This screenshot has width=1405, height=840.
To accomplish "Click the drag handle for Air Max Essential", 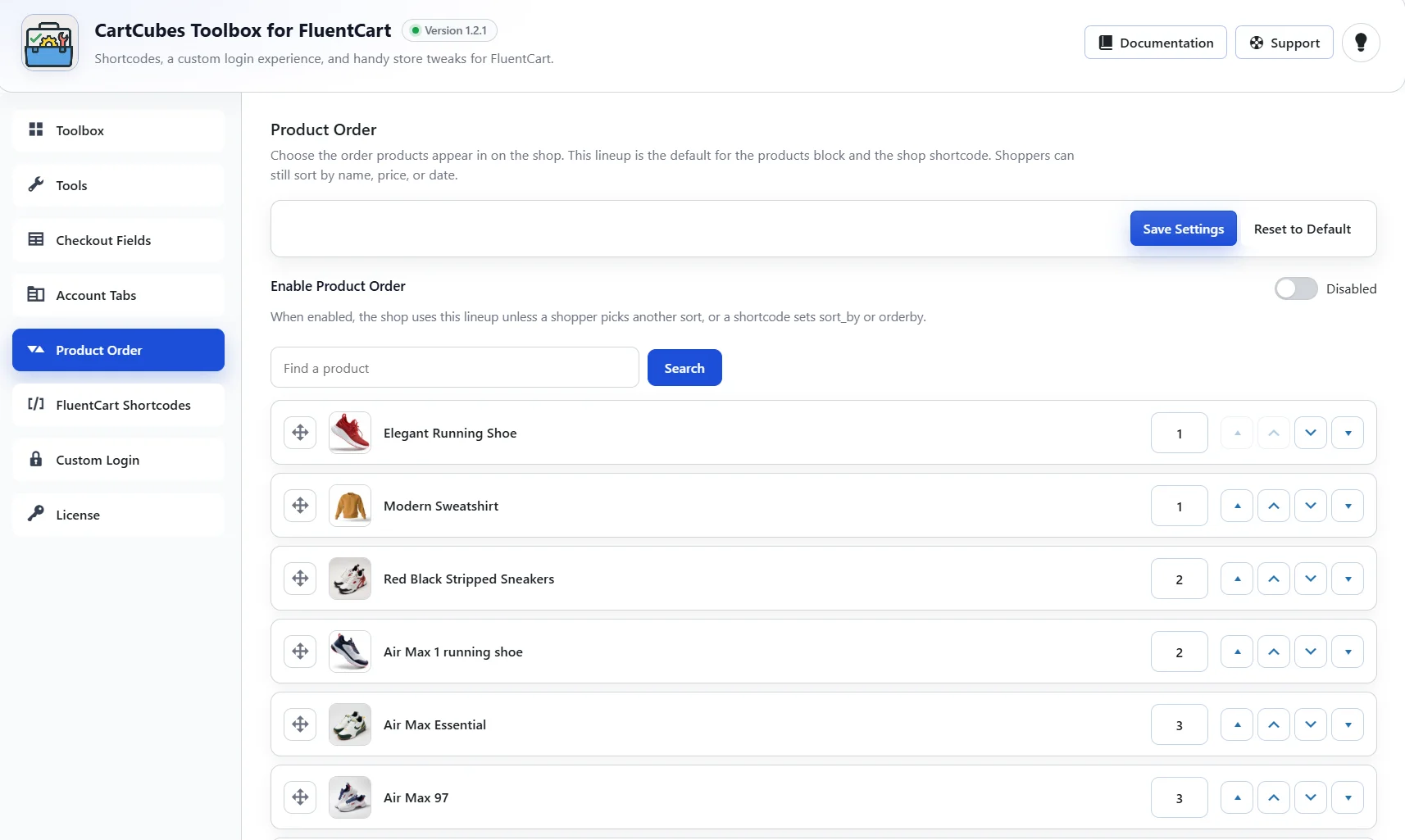I will coord(300,724).
